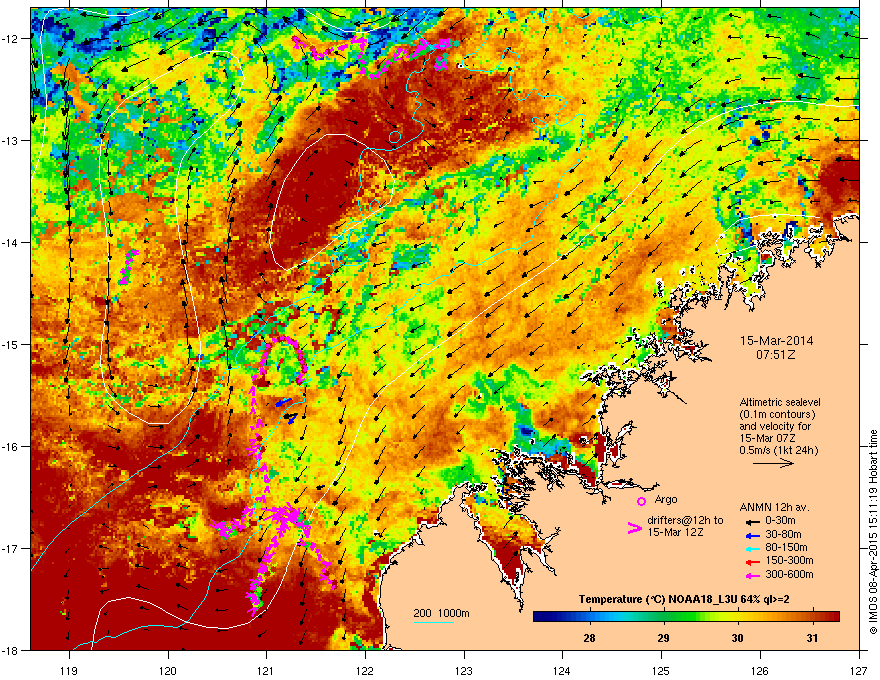The image size is (880, 680).
Task: Click the small cyan circle contour near 122E -13
Action: pyautogui.click(x=395, y=137)
